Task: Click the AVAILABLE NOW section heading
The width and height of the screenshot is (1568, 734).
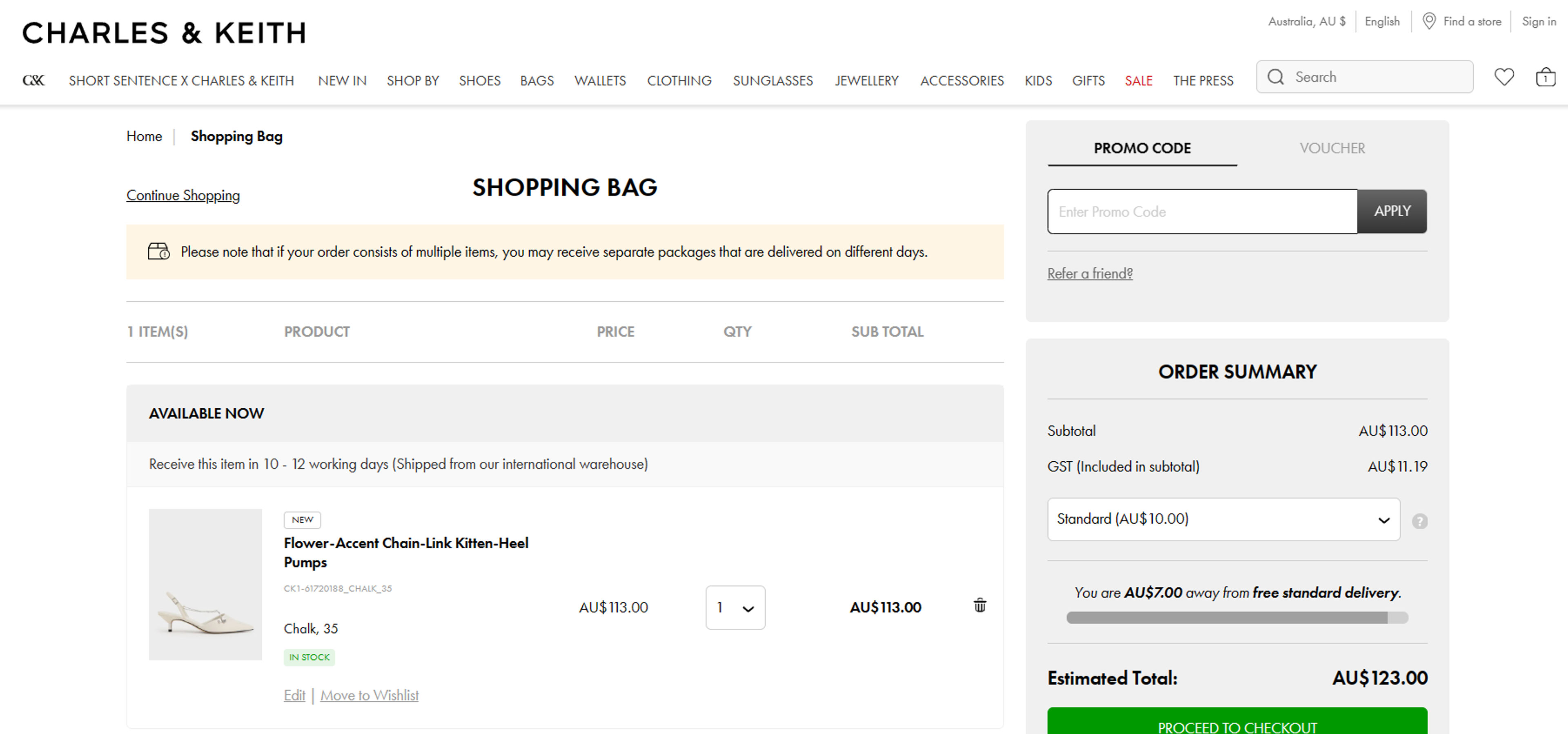Action: coord(206,413)
